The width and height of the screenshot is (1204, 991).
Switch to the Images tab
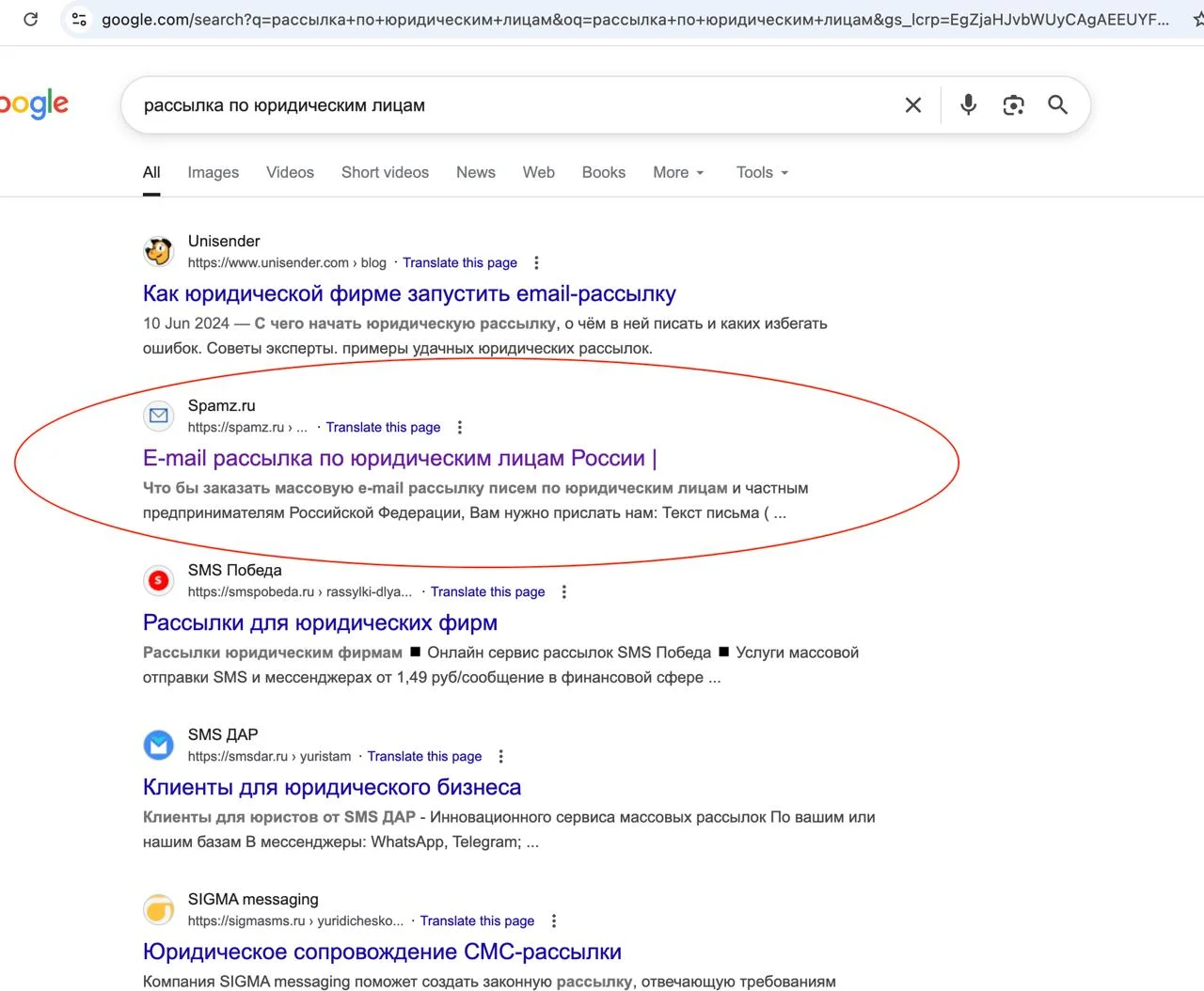[x=213, y=173]
